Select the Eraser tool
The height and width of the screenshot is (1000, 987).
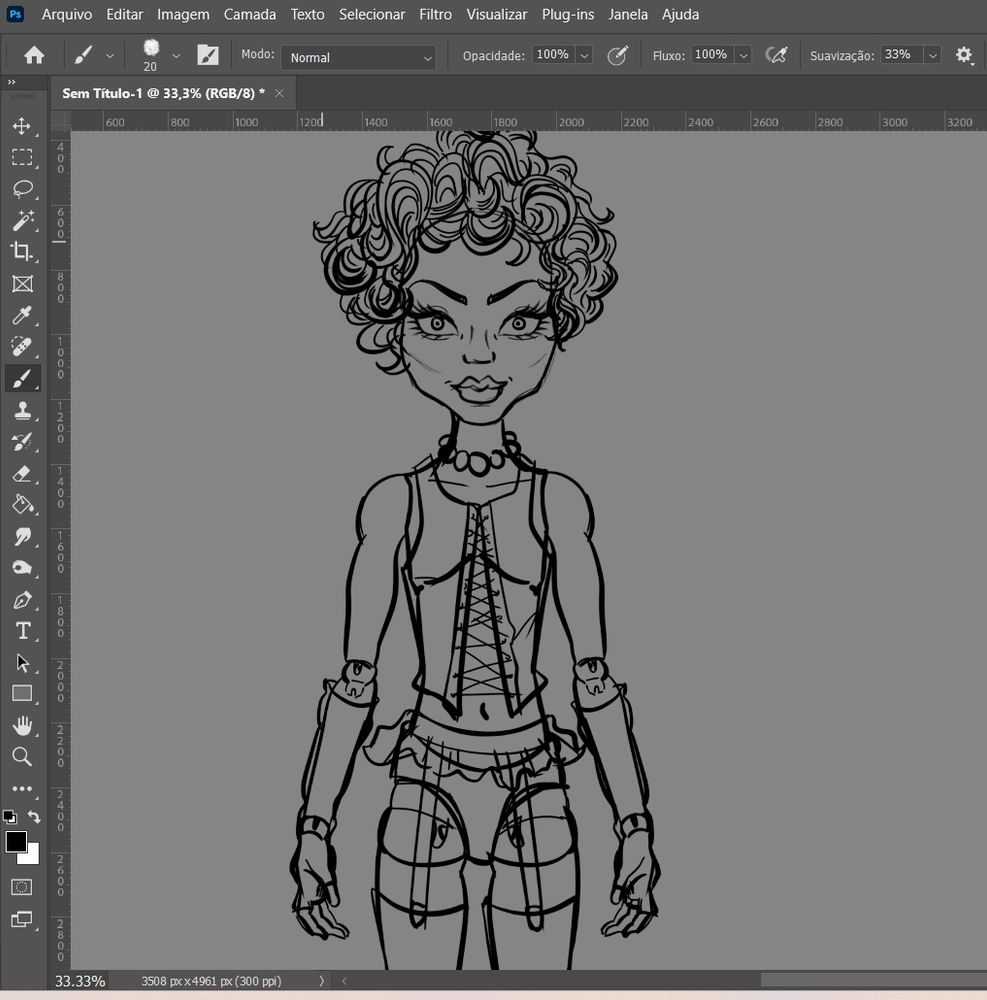(22, 473)
